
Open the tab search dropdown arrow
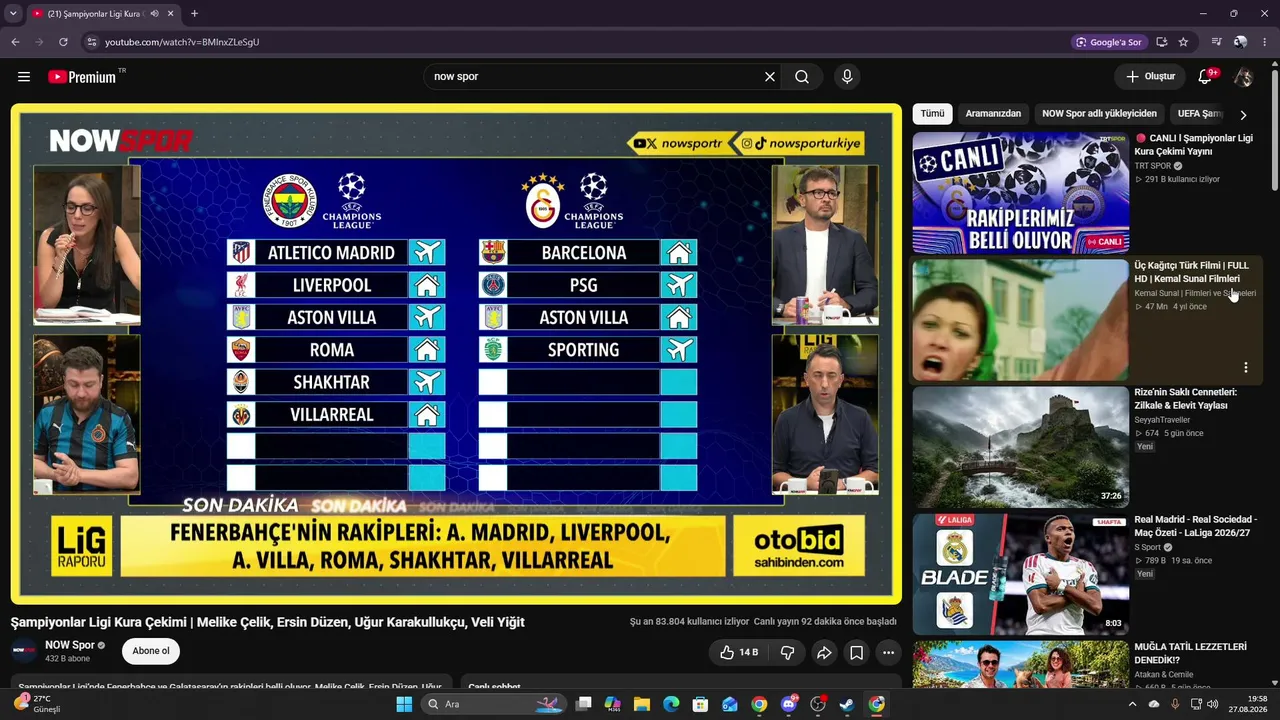pyautogui.click(x=13, y=14)
